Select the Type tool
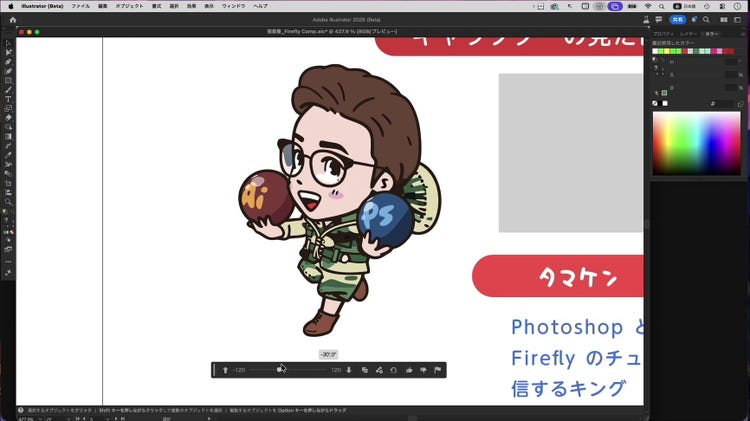This screenshot has height=421, width=750. (x=8, y=99)
